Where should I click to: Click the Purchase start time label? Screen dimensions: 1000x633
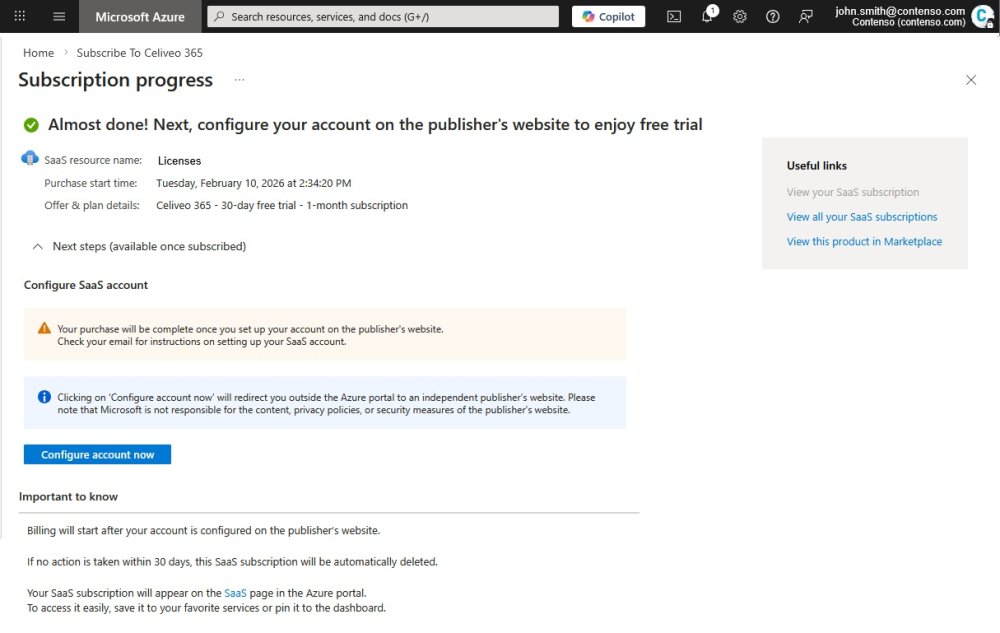91,183
